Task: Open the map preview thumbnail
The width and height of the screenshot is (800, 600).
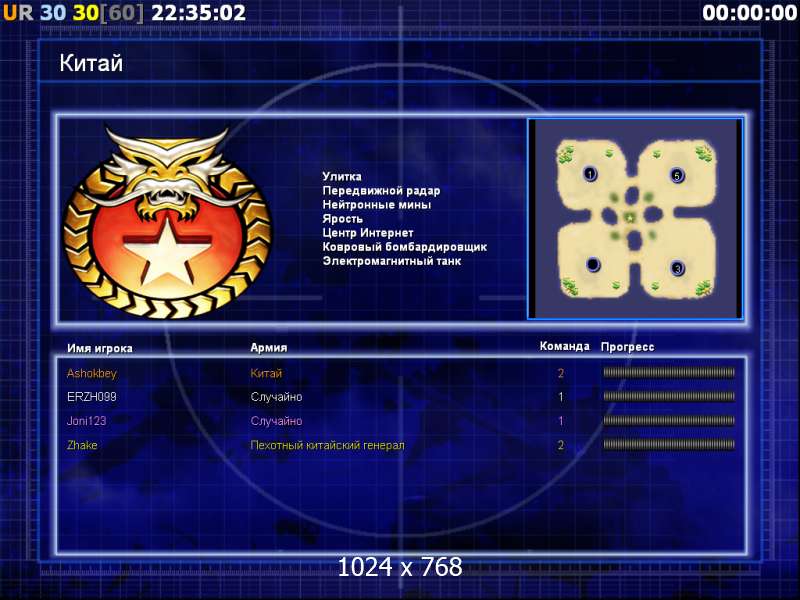Action: pos(635,219)
